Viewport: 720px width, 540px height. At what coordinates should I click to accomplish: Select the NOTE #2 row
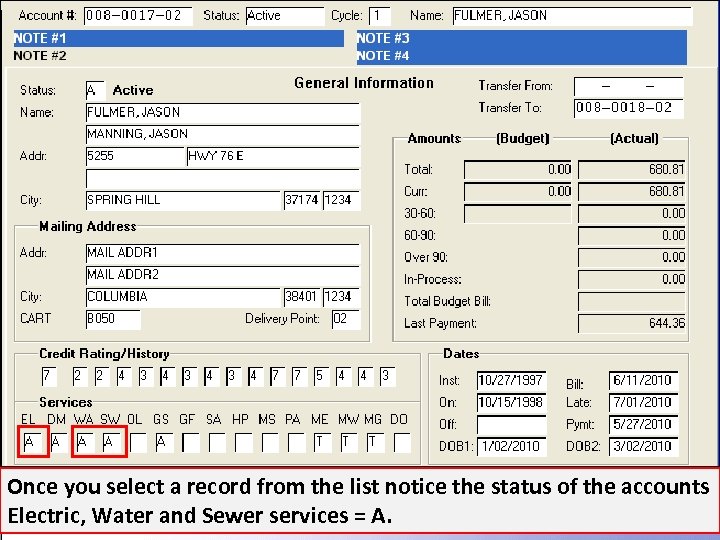point(179,56)
